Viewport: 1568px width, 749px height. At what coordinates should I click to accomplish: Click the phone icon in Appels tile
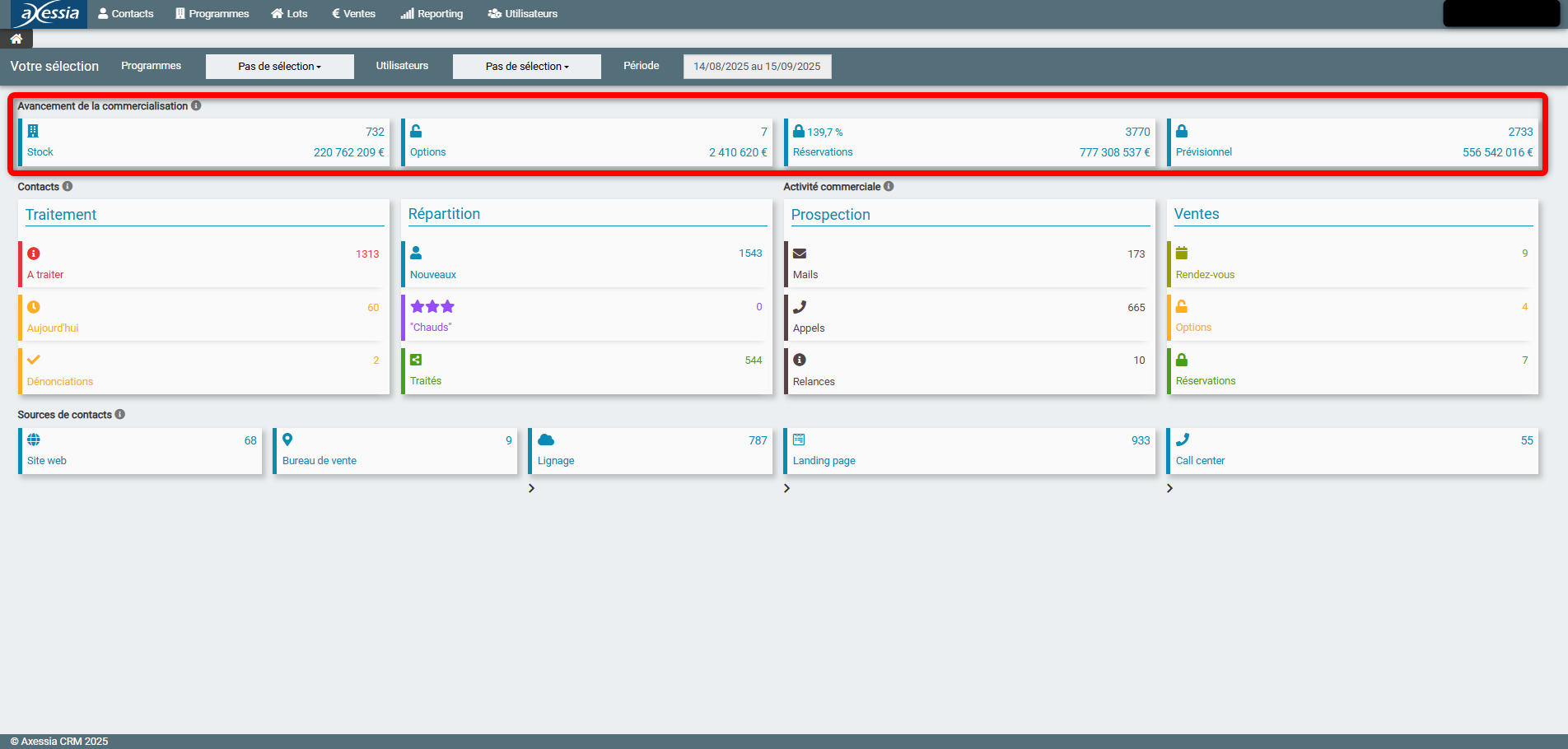click(799, 307)
